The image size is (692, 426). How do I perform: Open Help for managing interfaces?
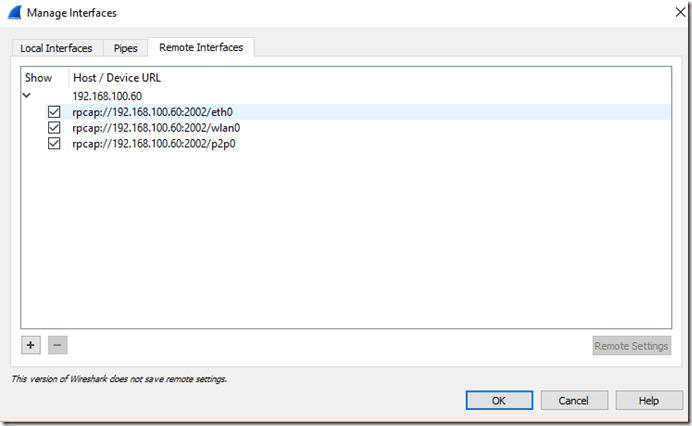click(649, 400)
